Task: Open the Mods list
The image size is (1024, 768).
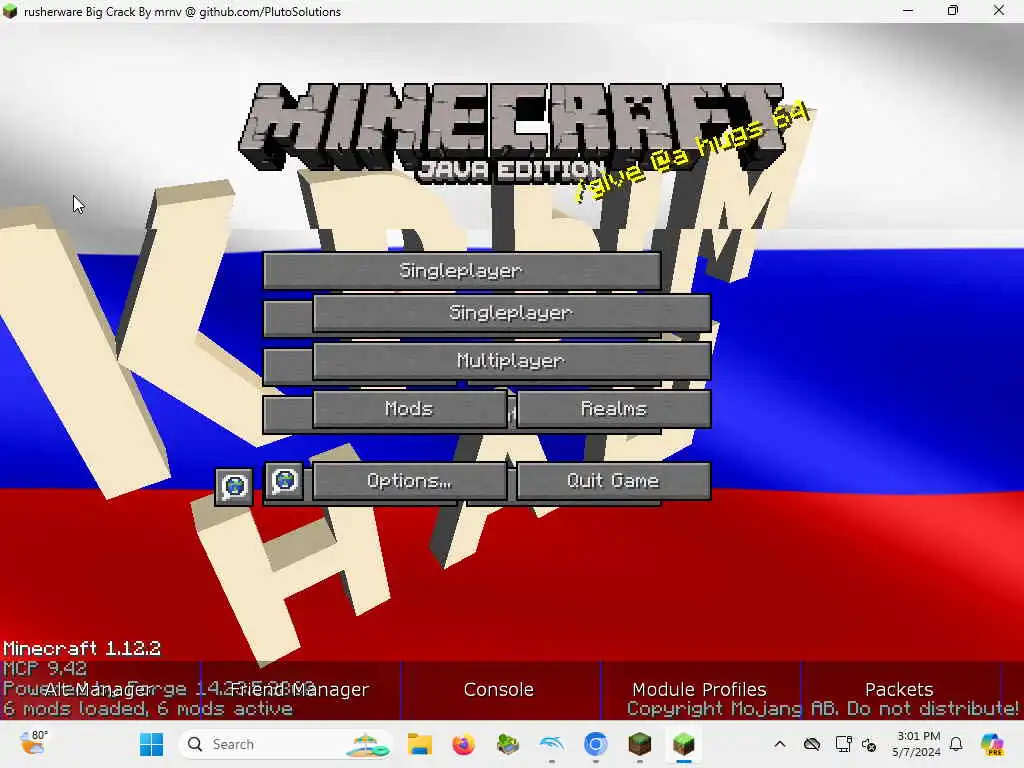Action: 409,409
